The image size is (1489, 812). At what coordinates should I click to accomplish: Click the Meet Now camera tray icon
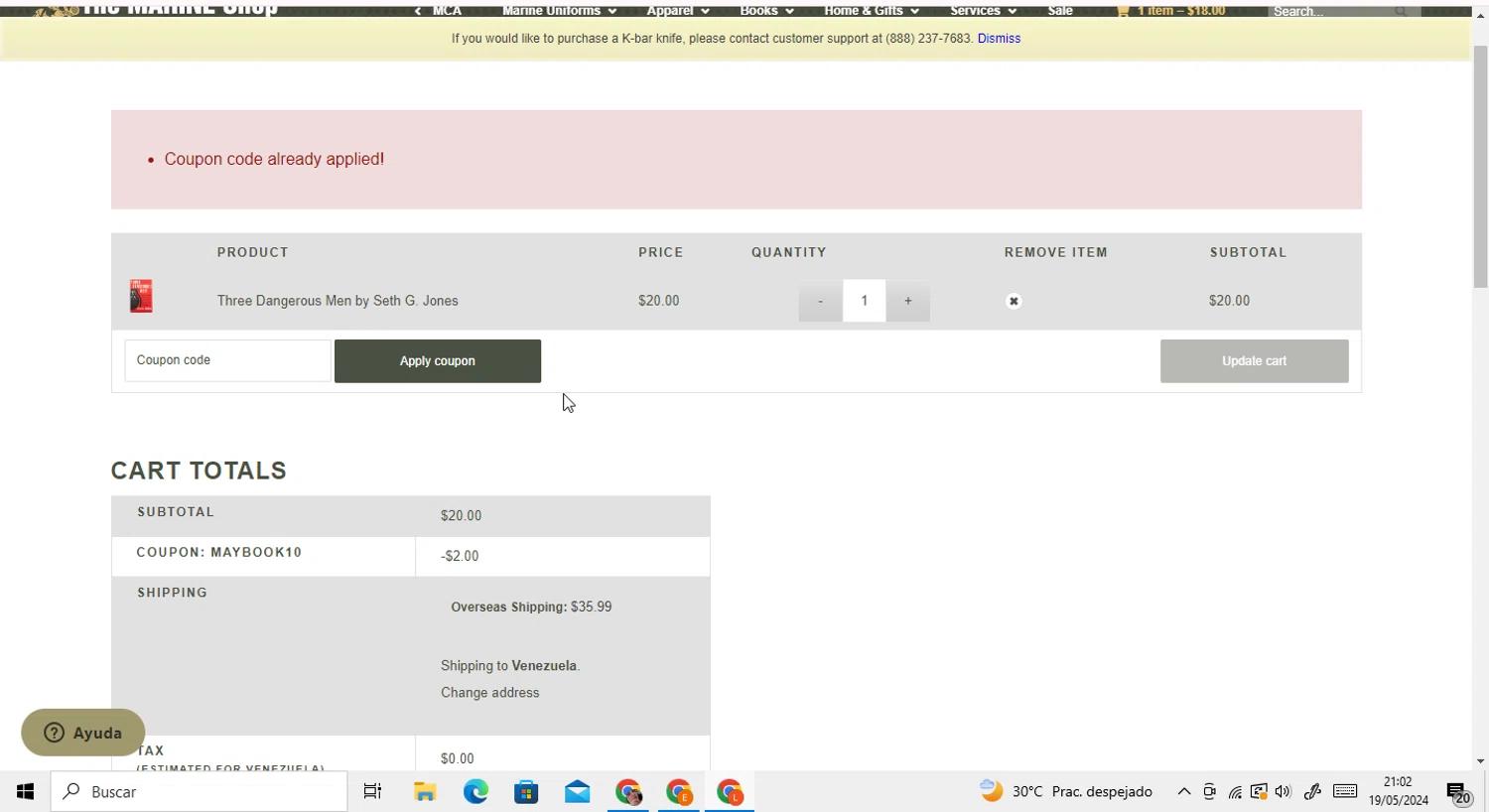tap(1209, 791)
